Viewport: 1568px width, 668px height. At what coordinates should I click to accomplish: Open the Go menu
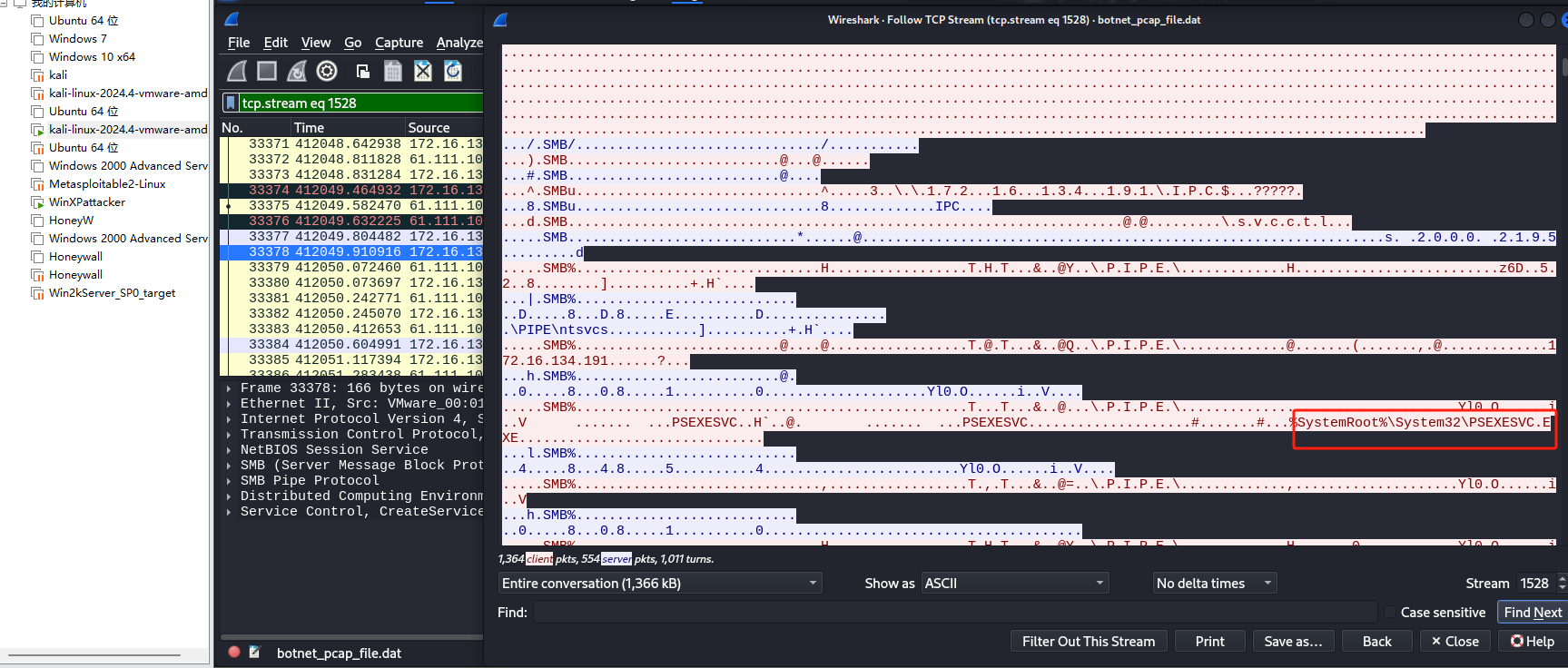click(352, 42)
